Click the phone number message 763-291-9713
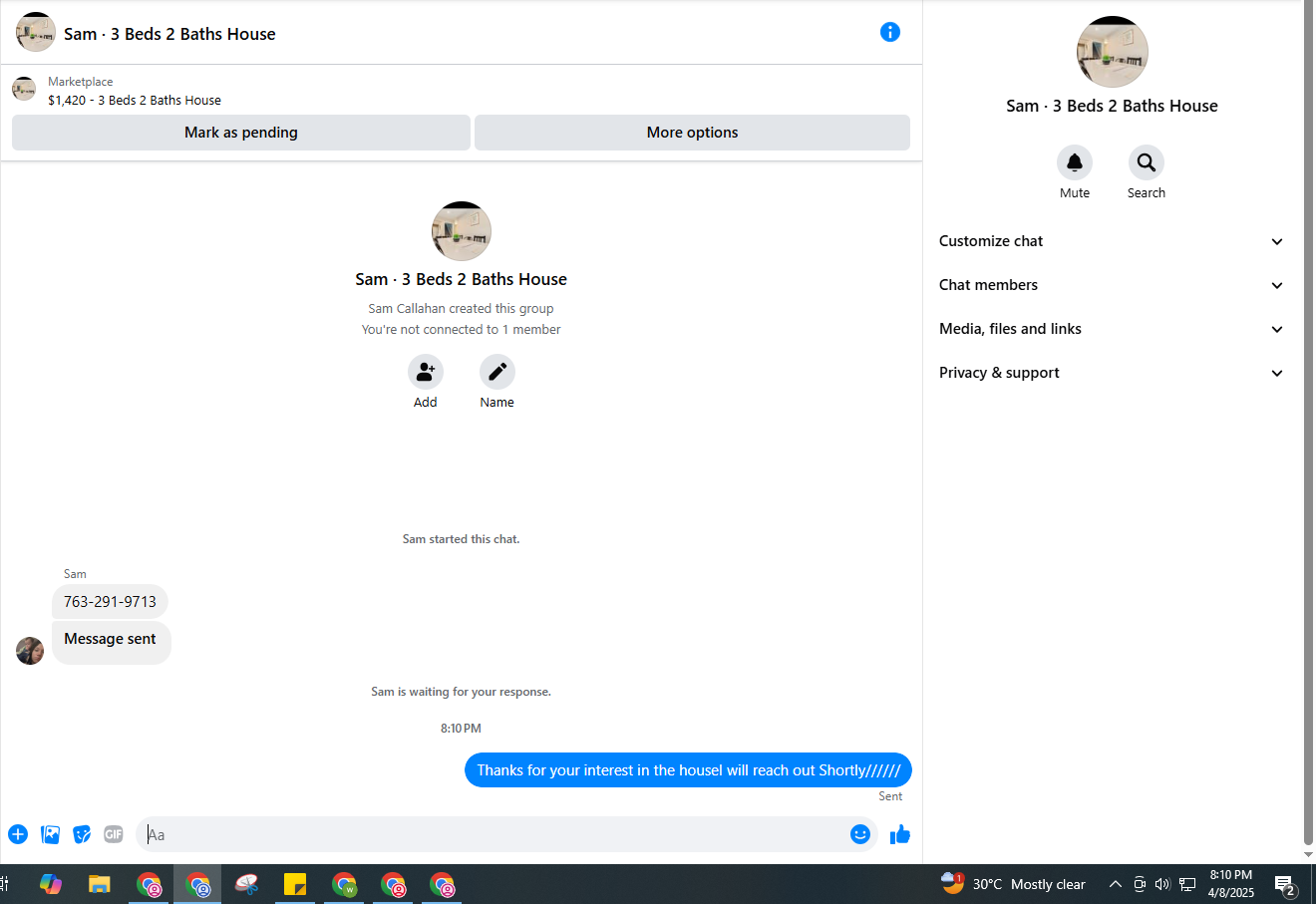This screenshot has width=1316, height=904. [x=110, y=602]
